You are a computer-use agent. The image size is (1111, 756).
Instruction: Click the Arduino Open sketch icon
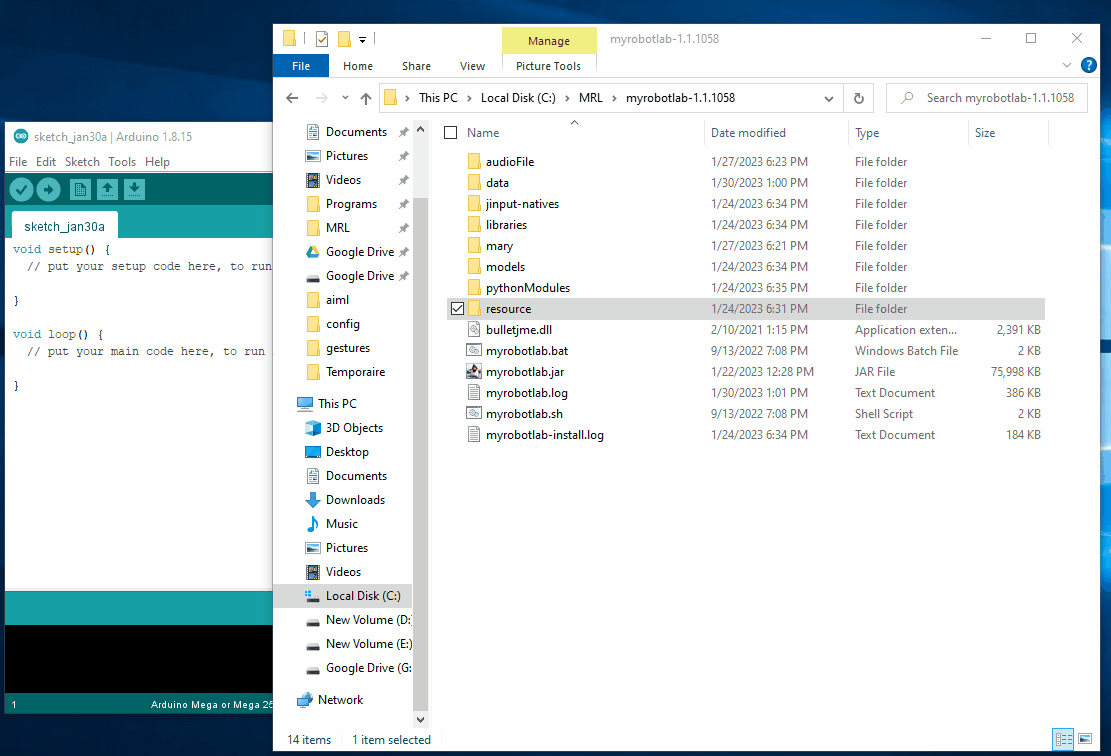point(107,189)
